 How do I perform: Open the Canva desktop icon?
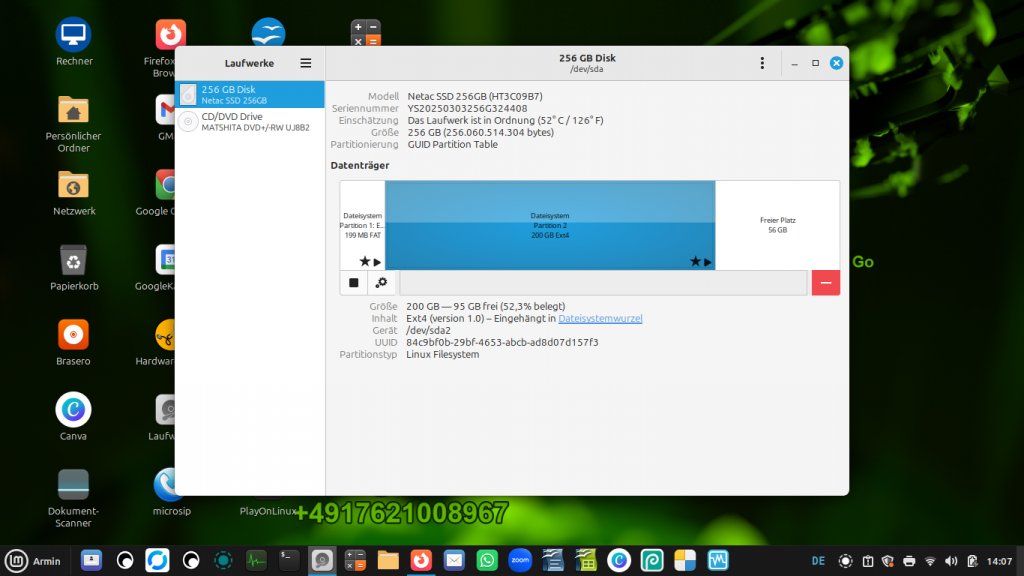pyautogui.click(x=73, y=409)
